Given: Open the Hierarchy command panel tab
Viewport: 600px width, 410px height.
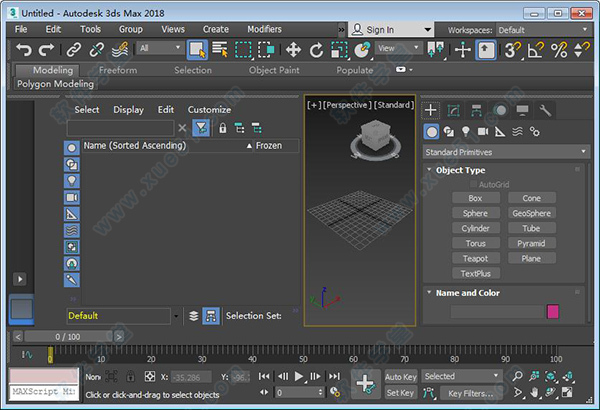Looking at the screenshot, I should coord(476,111).
